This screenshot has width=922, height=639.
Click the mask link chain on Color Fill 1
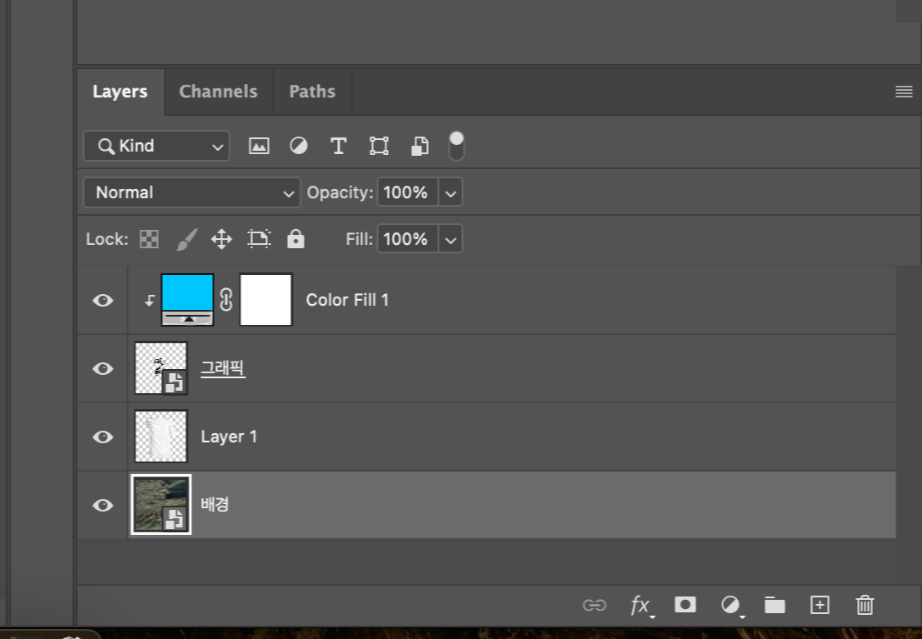226,300
